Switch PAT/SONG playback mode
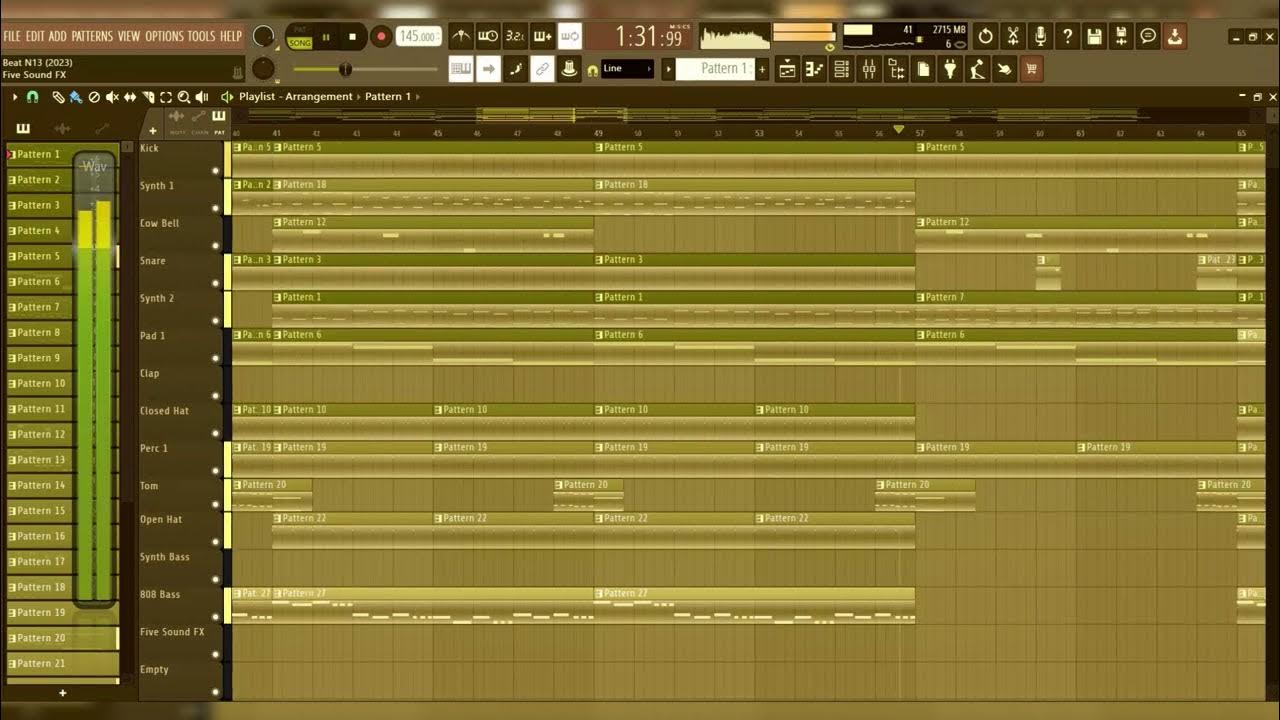The width and height of the screenshot is (1280, 720). [299, 37]
